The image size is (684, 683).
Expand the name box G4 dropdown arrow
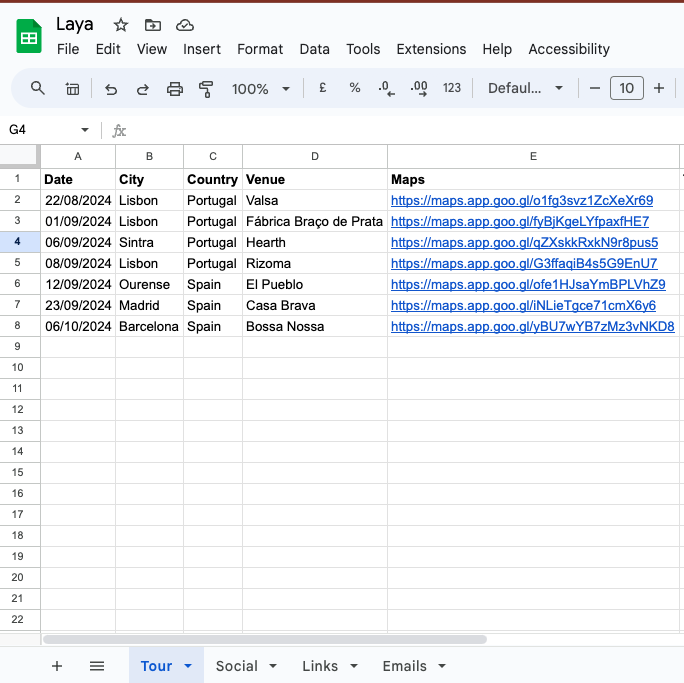point(85,130)
